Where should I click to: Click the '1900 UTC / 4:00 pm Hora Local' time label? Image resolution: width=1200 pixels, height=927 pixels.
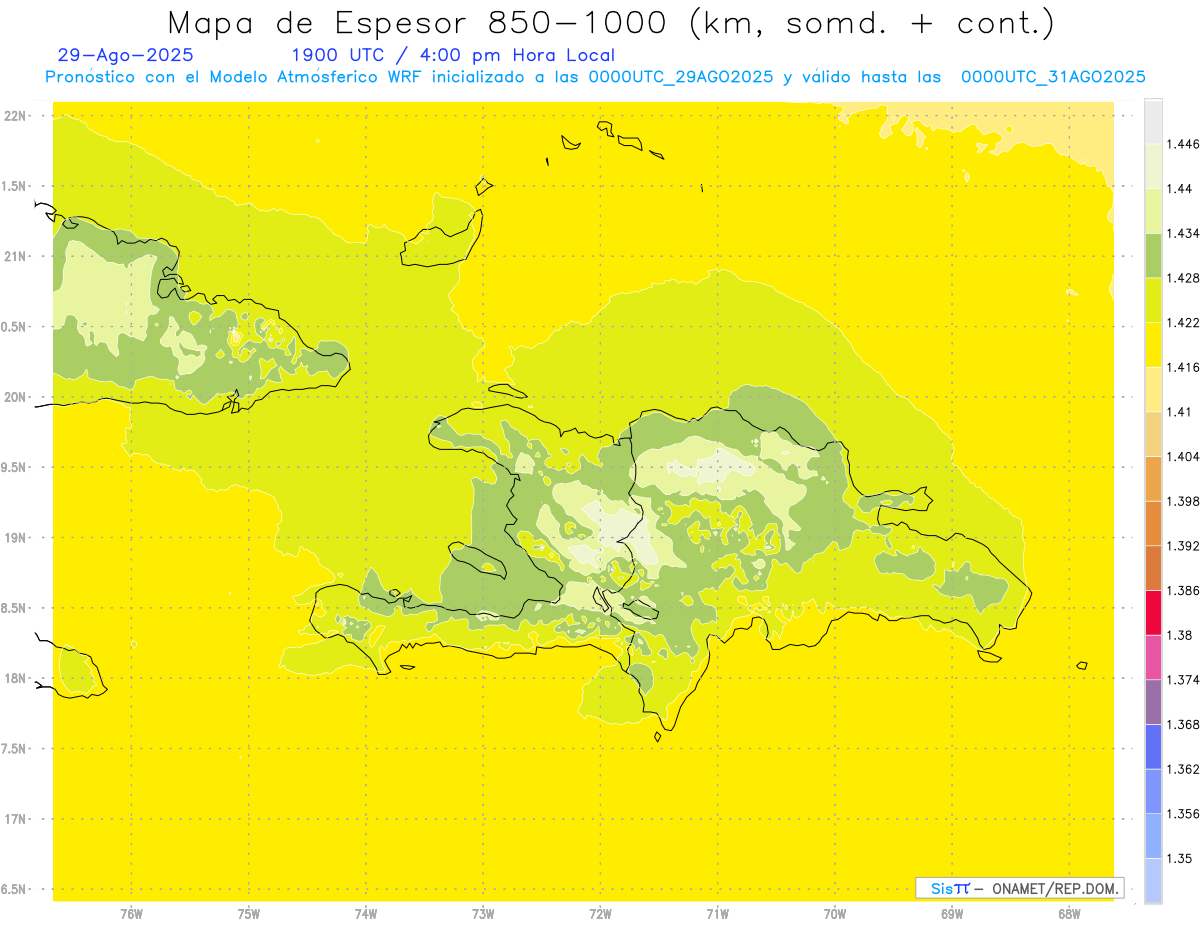click(x=453, y=56)
